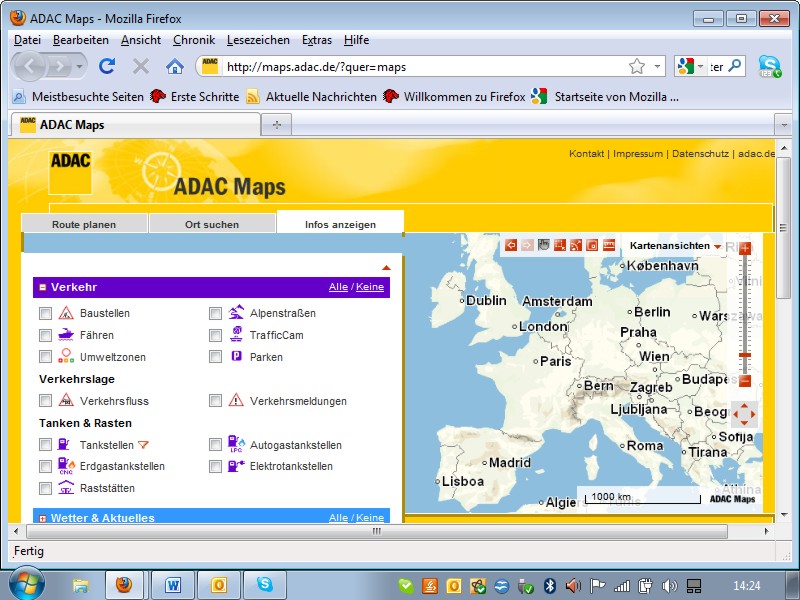The height and width of the screenshot is (600, 800).
Task: Click the Elektrotankstellen plug pump icon
Action: 236,466
